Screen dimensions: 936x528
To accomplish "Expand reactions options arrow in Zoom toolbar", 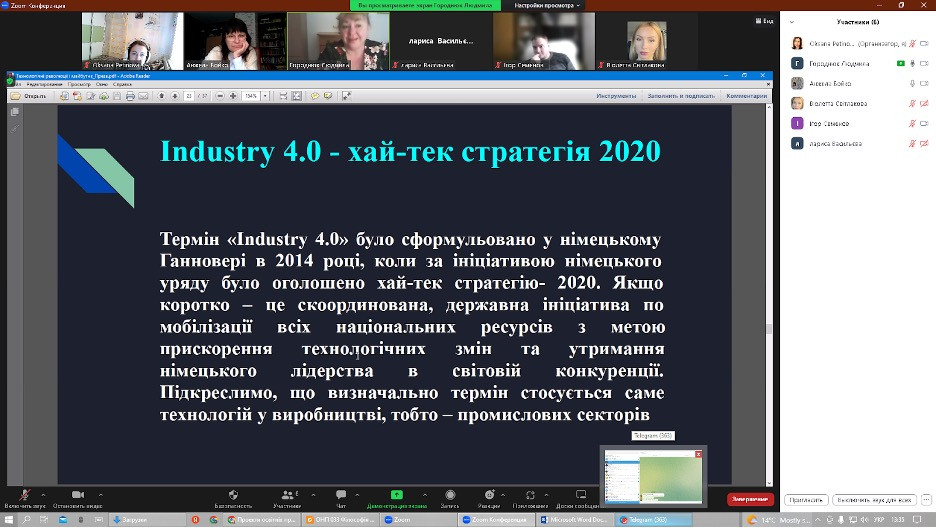I will [503, 495].
